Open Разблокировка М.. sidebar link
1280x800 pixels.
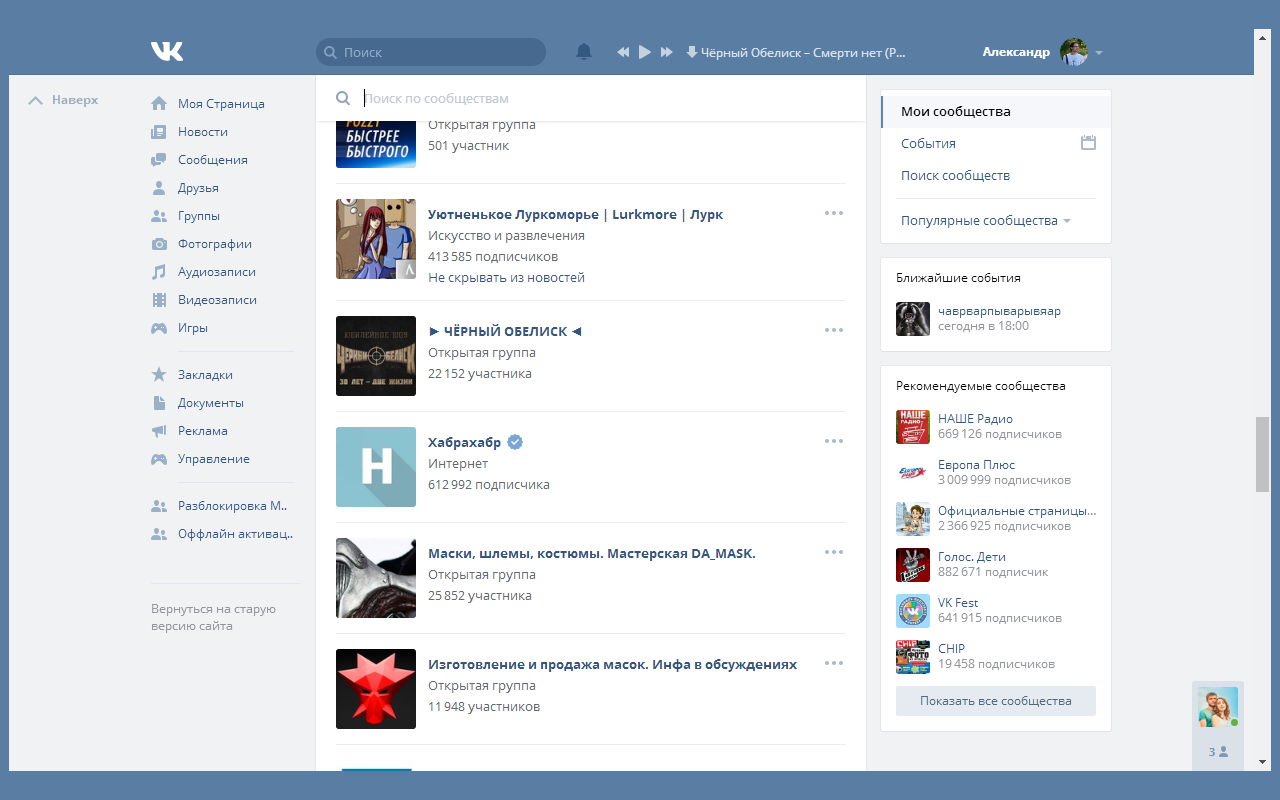pyautogui.click(x=233, y=505)
